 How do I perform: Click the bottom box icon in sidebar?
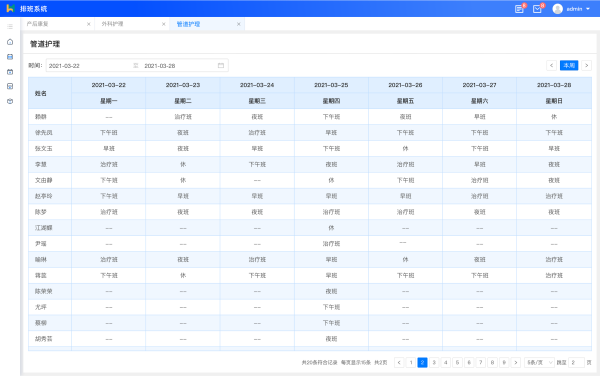[x=10, y=101]
